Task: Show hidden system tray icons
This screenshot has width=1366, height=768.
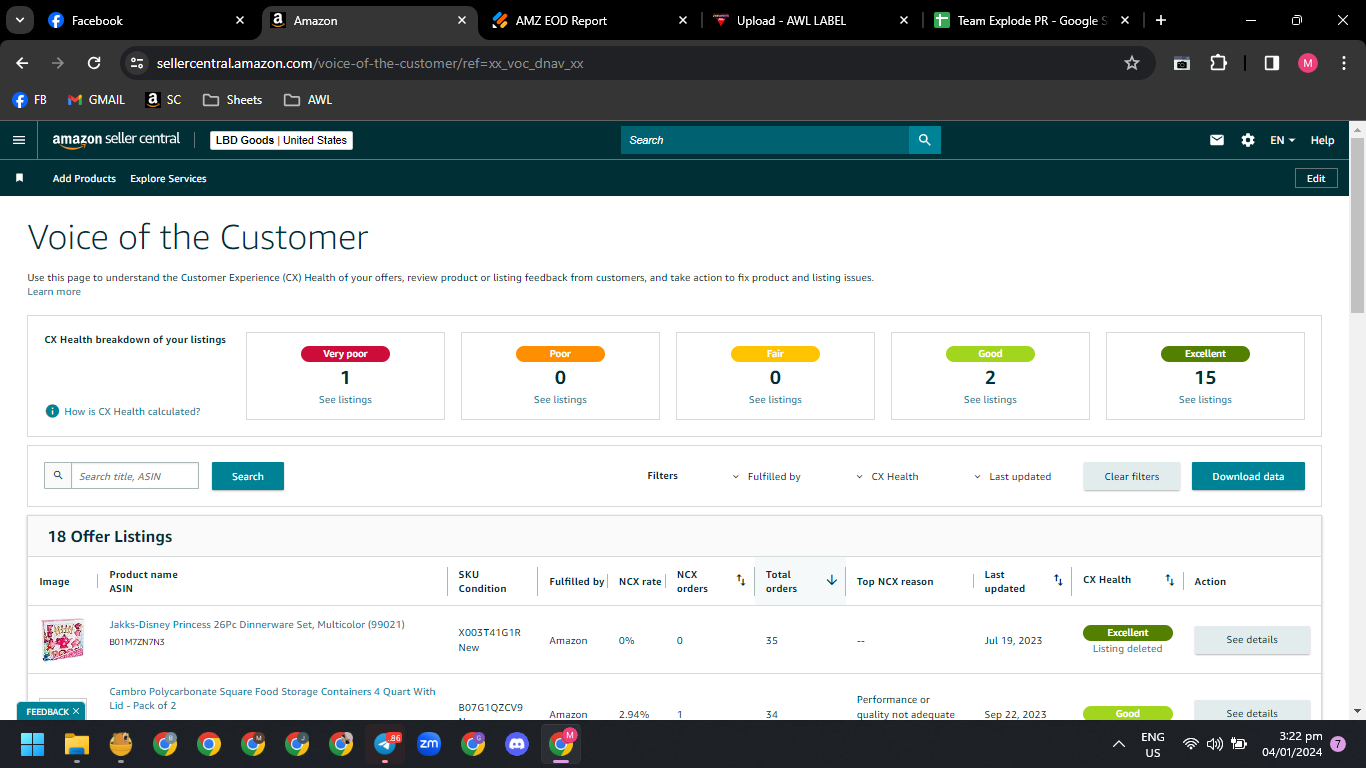Action: click(x=1119, y=744)
